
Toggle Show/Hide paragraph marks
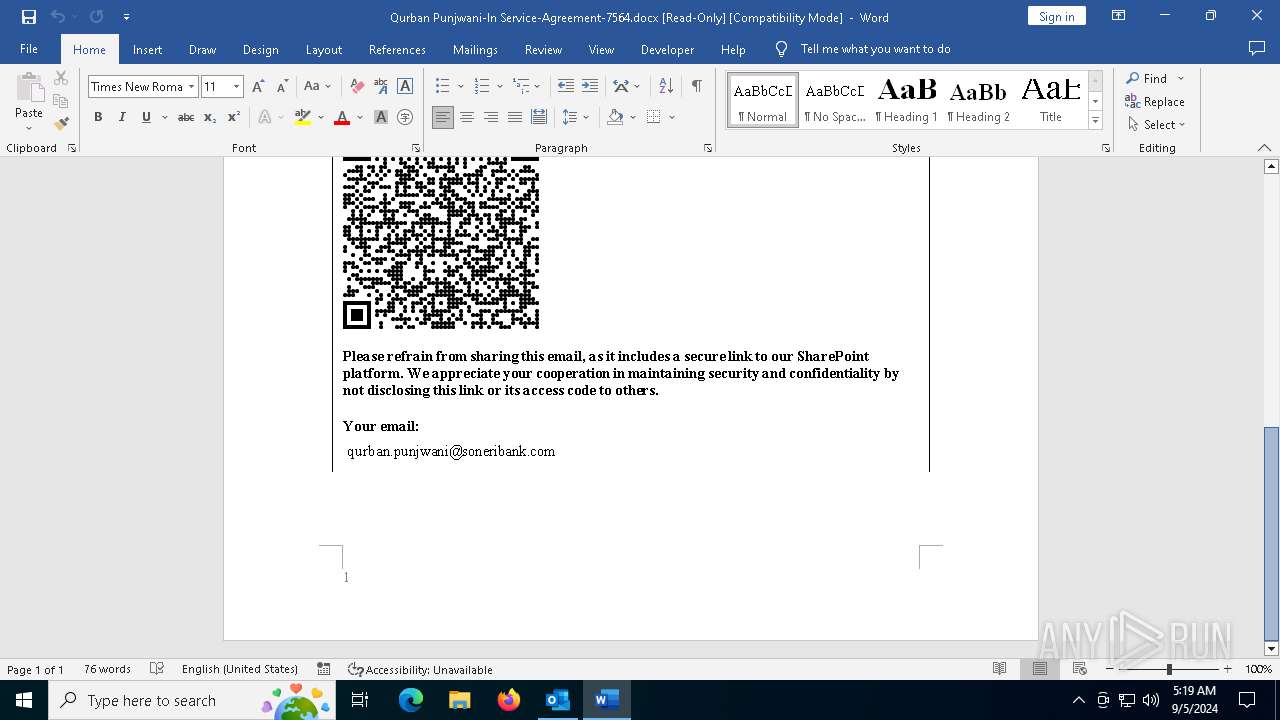click(x=696, y=87)
